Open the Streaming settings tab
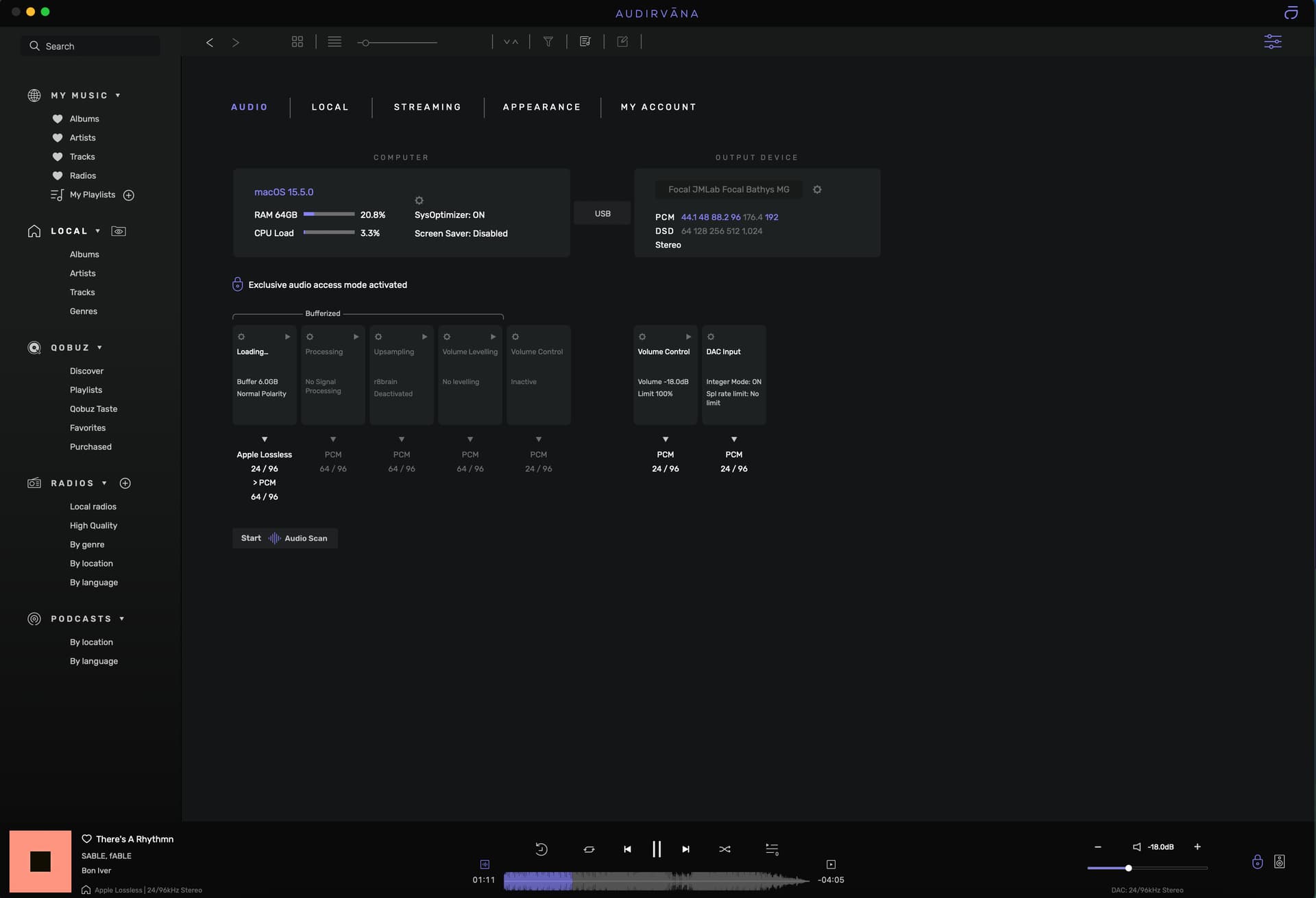The image size is (1316, 898). (428, 108)
